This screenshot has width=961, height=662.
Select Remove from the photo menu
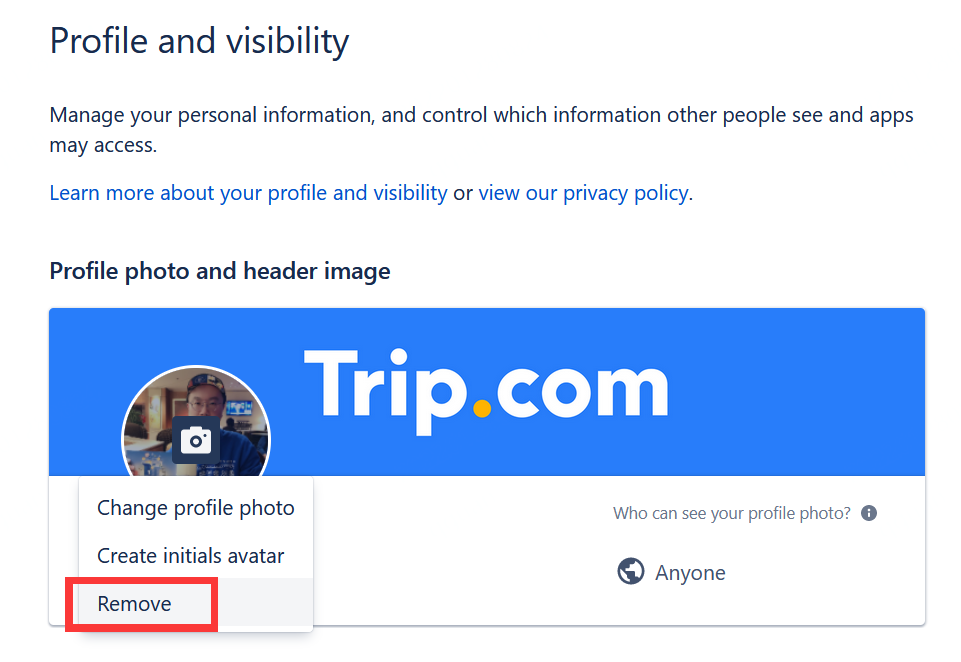coord(133,604)
